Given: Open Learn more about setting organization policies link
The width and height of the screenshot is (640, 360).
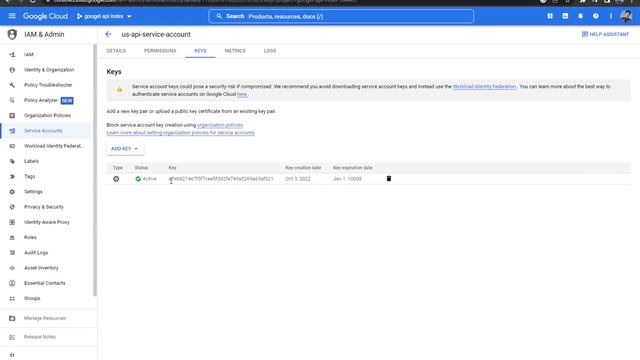Looking at the screenshot, I should 180,133.
